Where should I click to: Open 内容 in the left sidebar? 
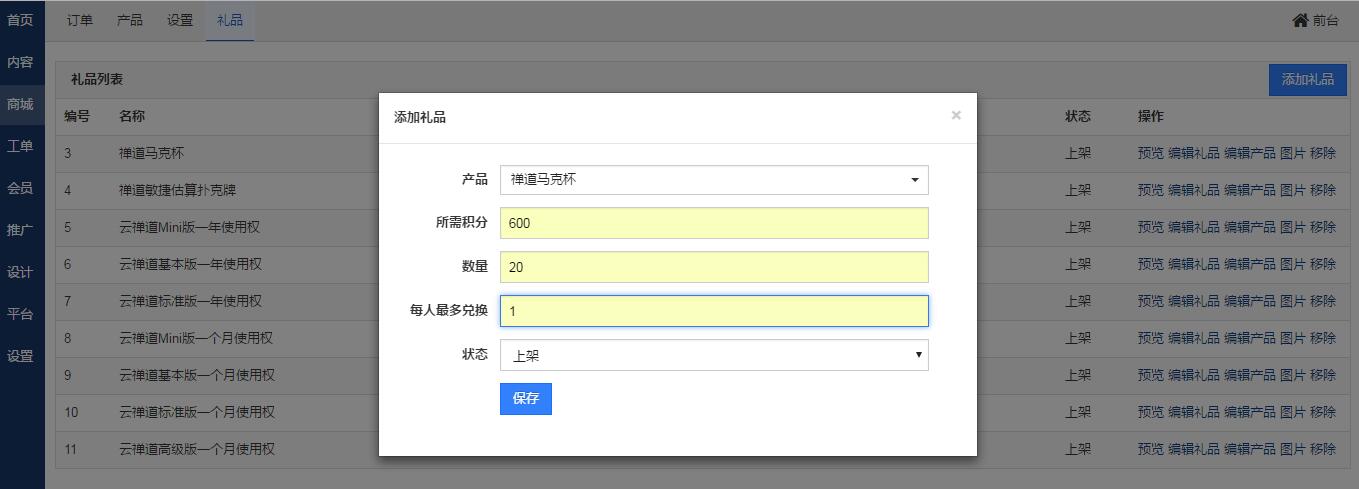click(20, 62)
